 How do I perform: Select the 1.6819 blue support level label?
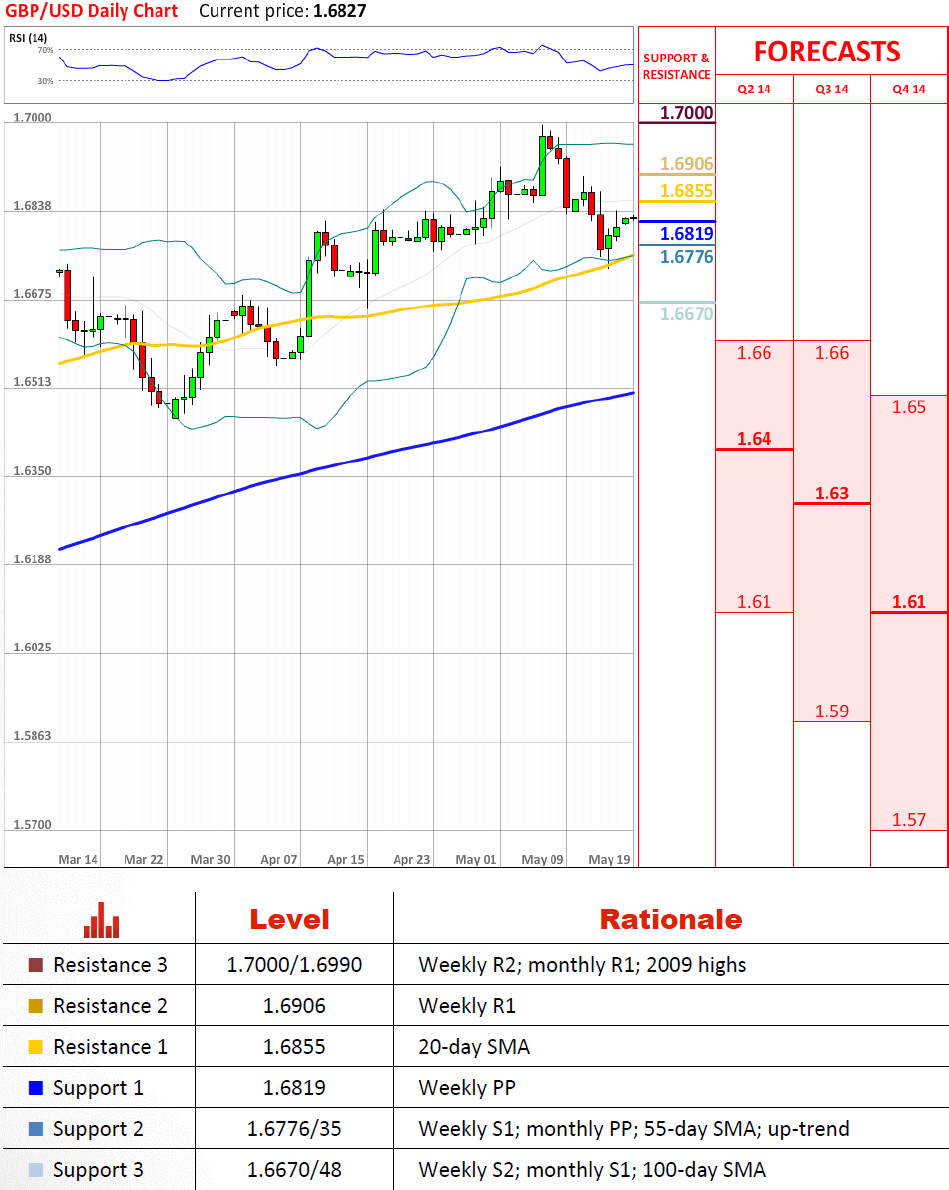pos(686,234)
